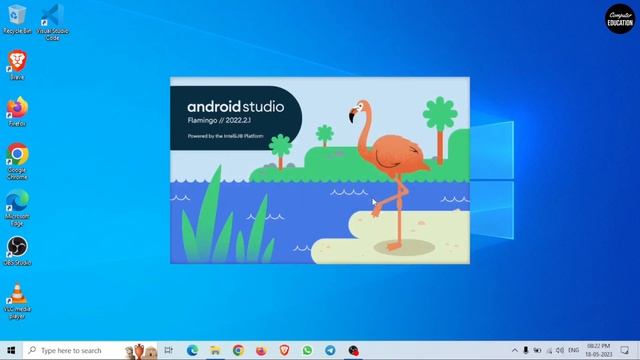The width and height of the screenshot is (640, 360).
Task: Click the battery status tray icon
Action: point(537,350)
